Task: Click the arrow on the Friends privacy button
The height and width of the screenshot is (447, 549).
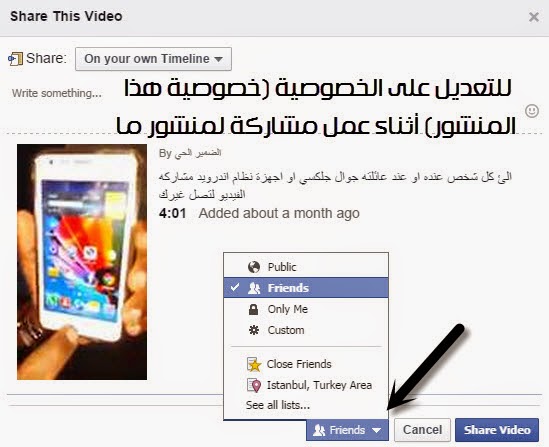Action: 377,430
